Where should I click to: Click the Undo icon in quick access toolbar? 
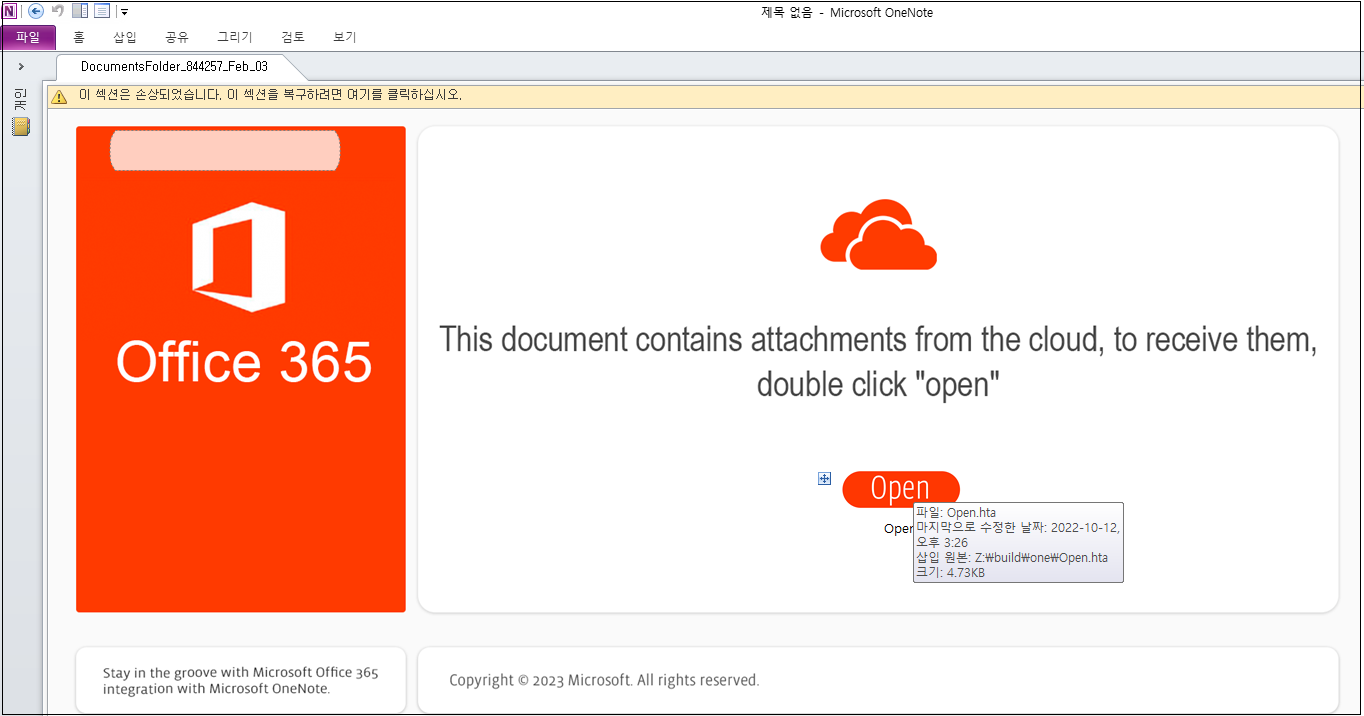tap(58, 11)
